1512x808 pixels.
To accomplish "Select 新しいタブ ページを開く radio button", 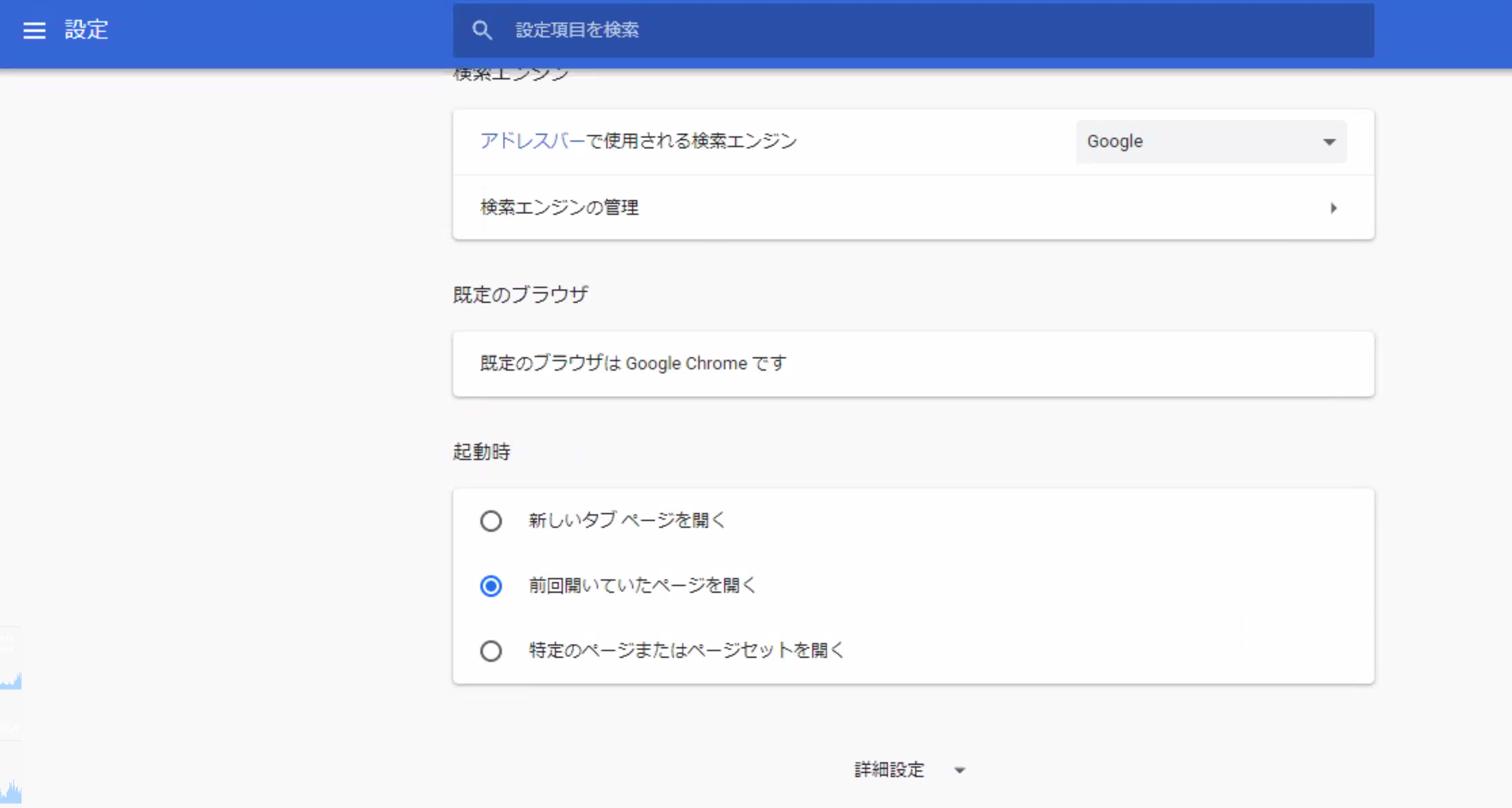I will 490,520.
